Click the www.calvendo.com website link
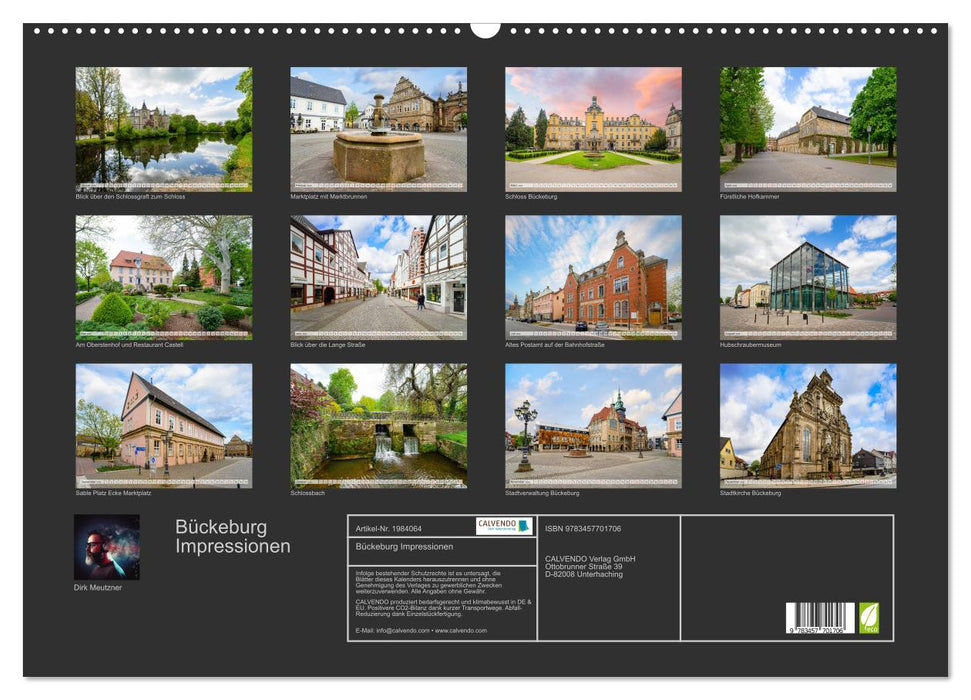The width and height of the screenshot is (971, 700). 461,631
